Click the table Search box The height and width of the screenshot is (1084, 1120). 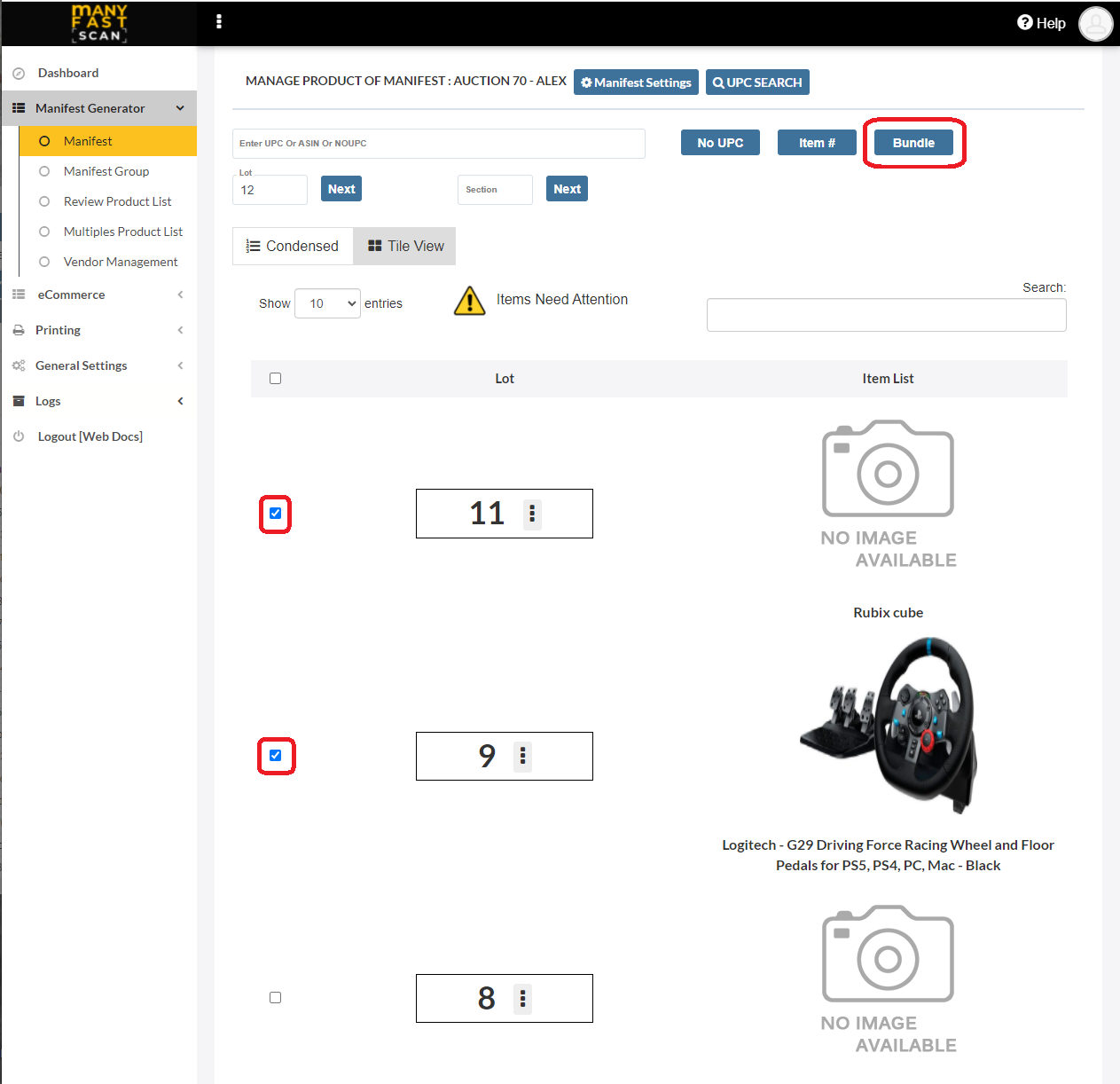(887, 315)
